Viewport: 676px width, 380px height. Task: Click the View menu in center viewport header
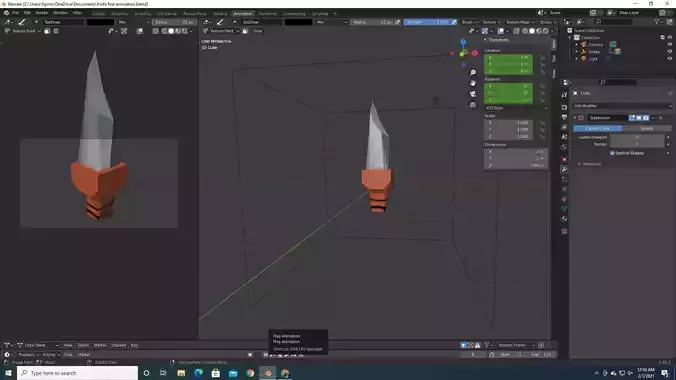(257, 31)
